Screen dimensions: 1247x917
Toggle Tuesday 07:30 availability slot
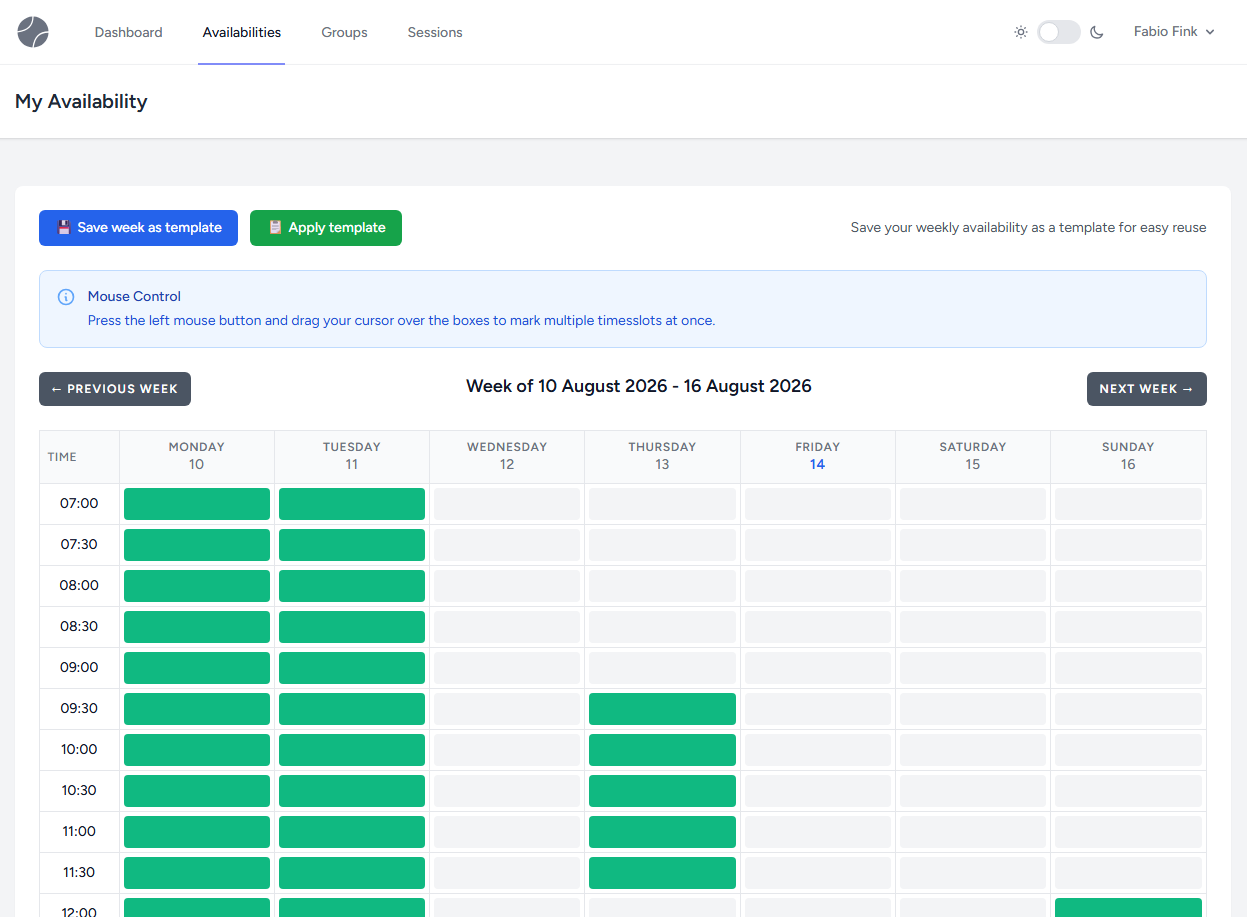(x=352, y=545)
